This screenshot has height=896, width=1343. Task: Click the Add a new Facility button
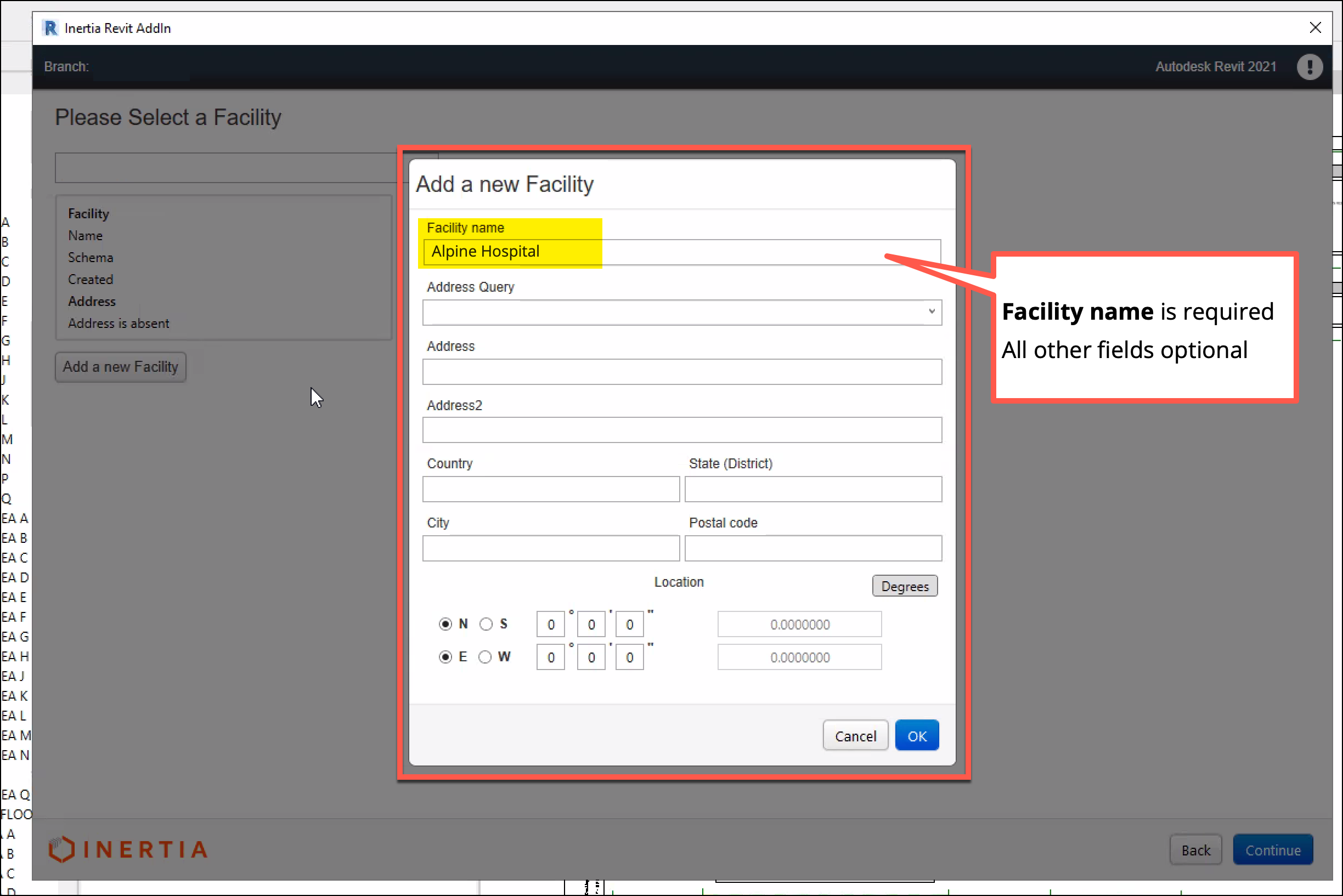[121, 367]
